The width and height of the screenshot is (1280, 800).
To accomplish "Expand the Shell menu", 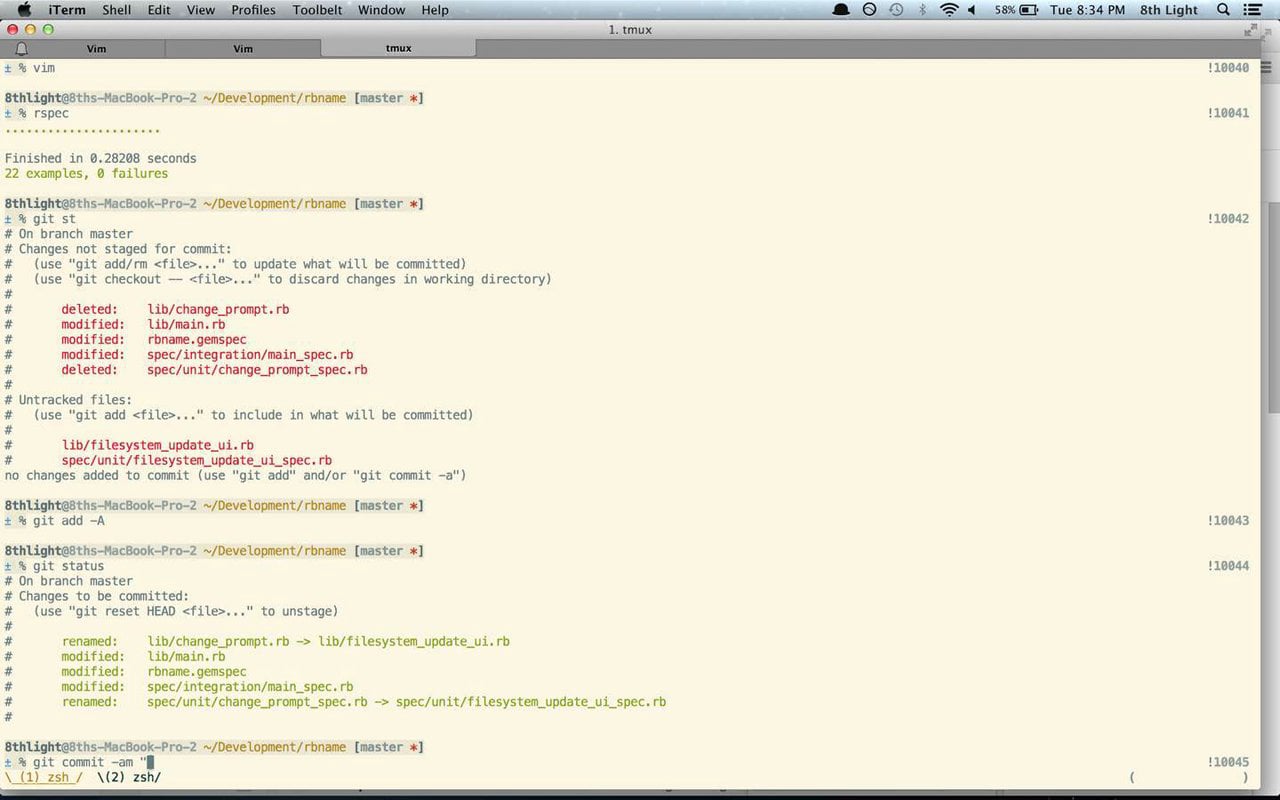I will tap(117, 10).
